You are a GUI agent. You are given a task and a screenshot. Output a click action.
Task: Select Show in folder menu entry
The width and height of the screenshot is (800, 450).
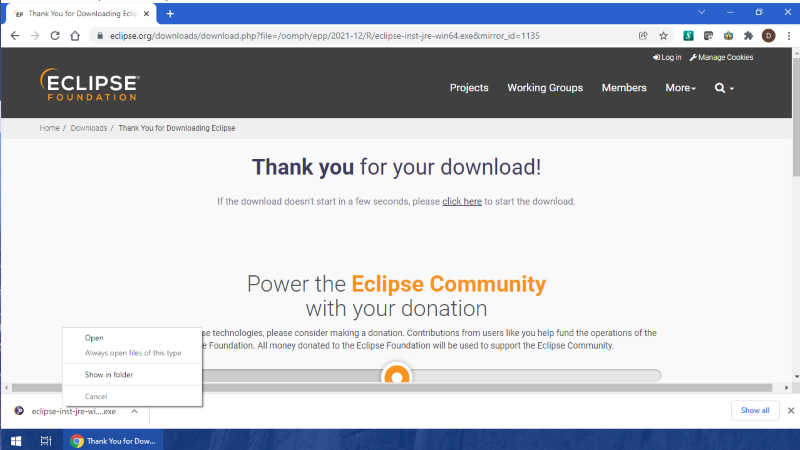(x=132, y=374)
